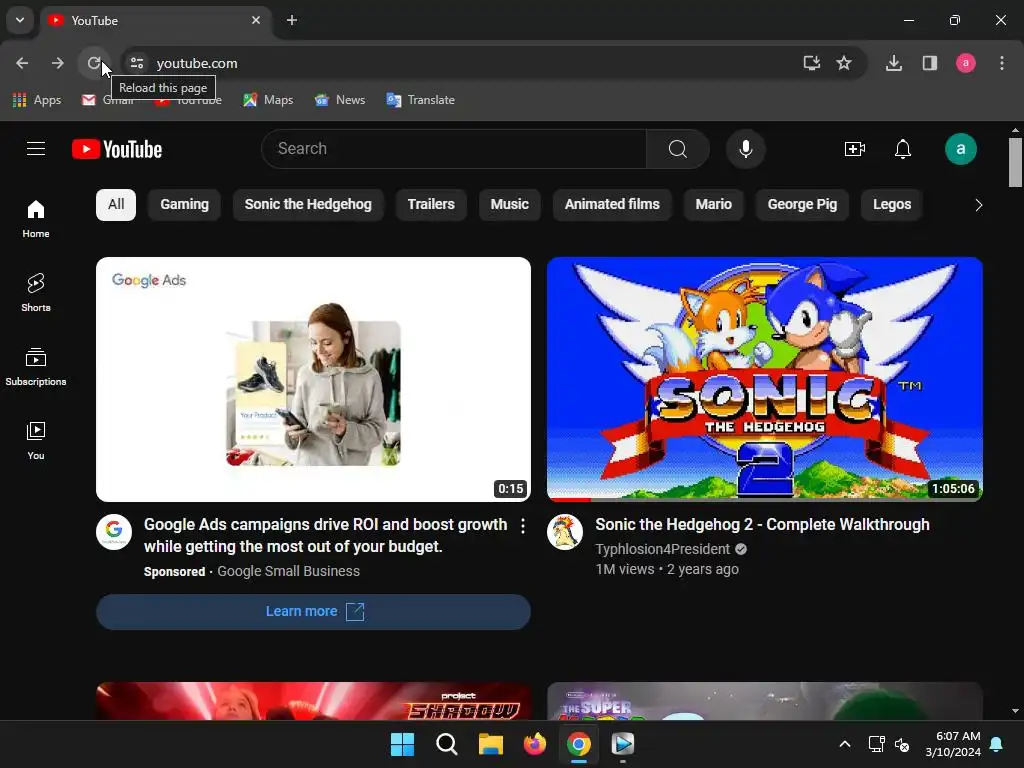Go back to the previous page
This screenshot has width=1024, height=768.
(x=22, y=63)
